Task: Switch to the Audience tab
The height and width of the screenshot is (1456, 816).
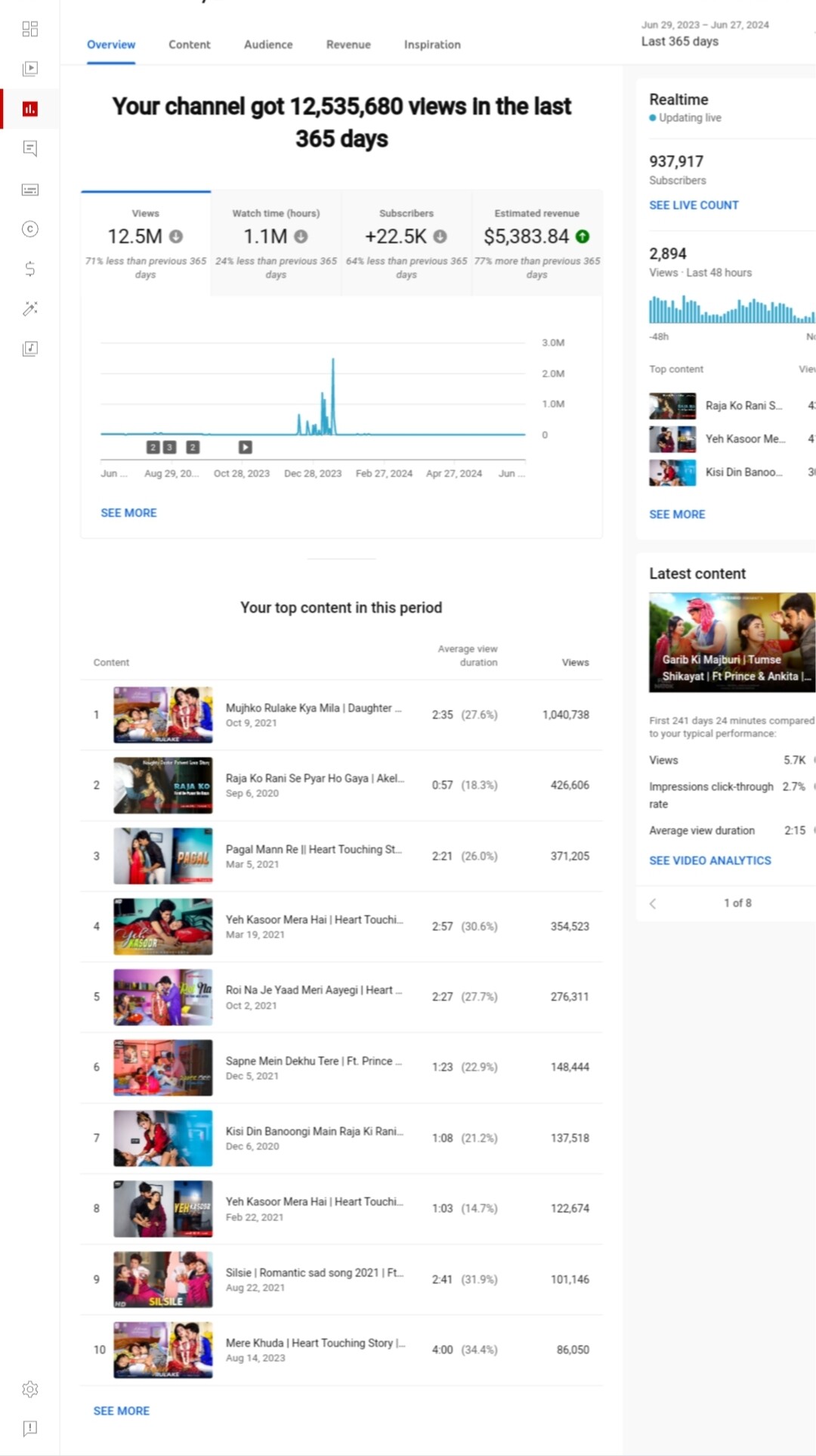Action: [268, 45]
